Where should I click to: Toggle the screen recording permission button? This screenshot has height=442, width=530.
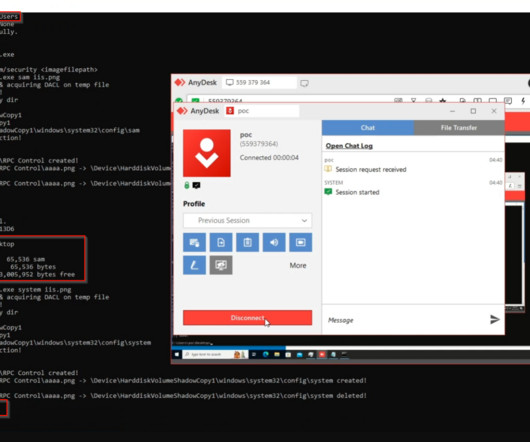(x=300, y=242)
